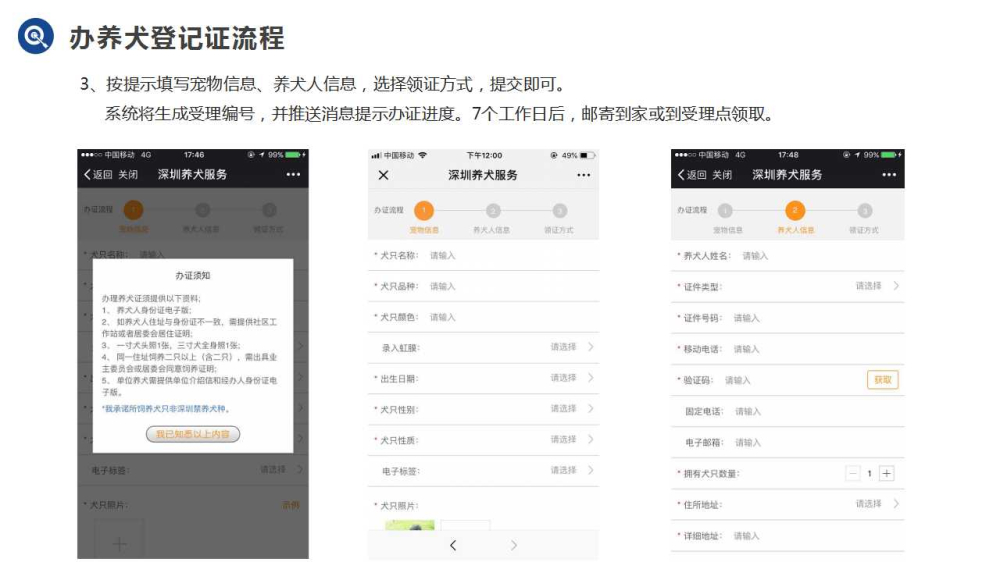Decrease 拥有犬只数量 with the minus button

point(853,473)
